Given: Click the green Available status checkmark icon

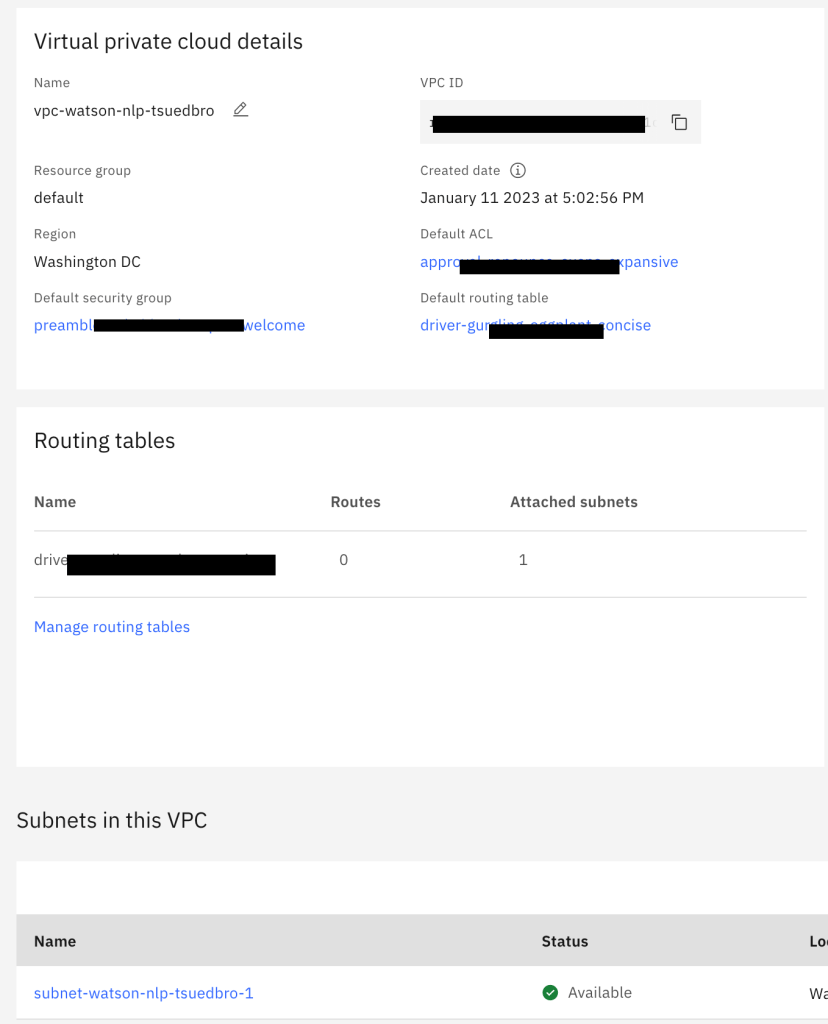Looking at the screenshot, I should (x=550, y=993).
